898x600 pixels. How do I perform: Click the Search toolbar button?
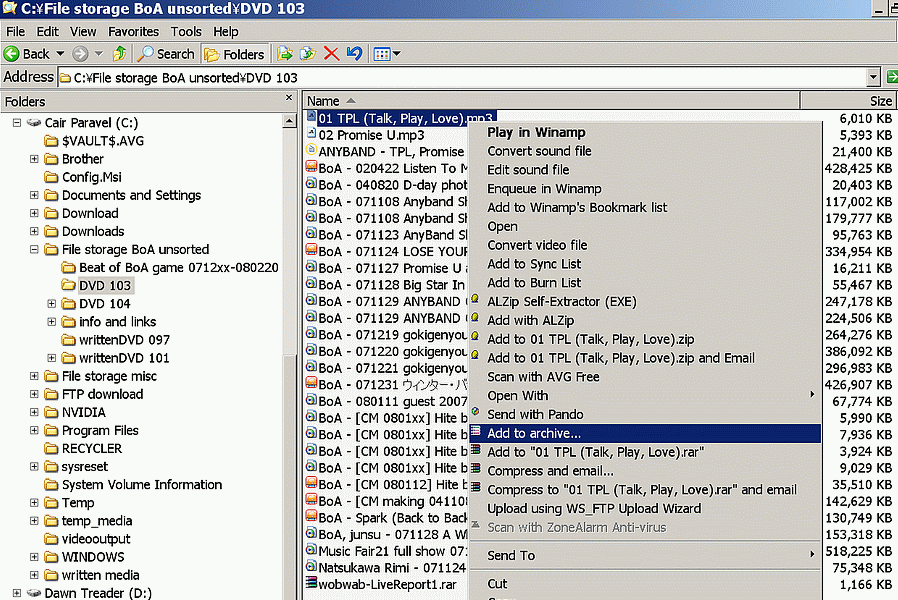(167, 54)
